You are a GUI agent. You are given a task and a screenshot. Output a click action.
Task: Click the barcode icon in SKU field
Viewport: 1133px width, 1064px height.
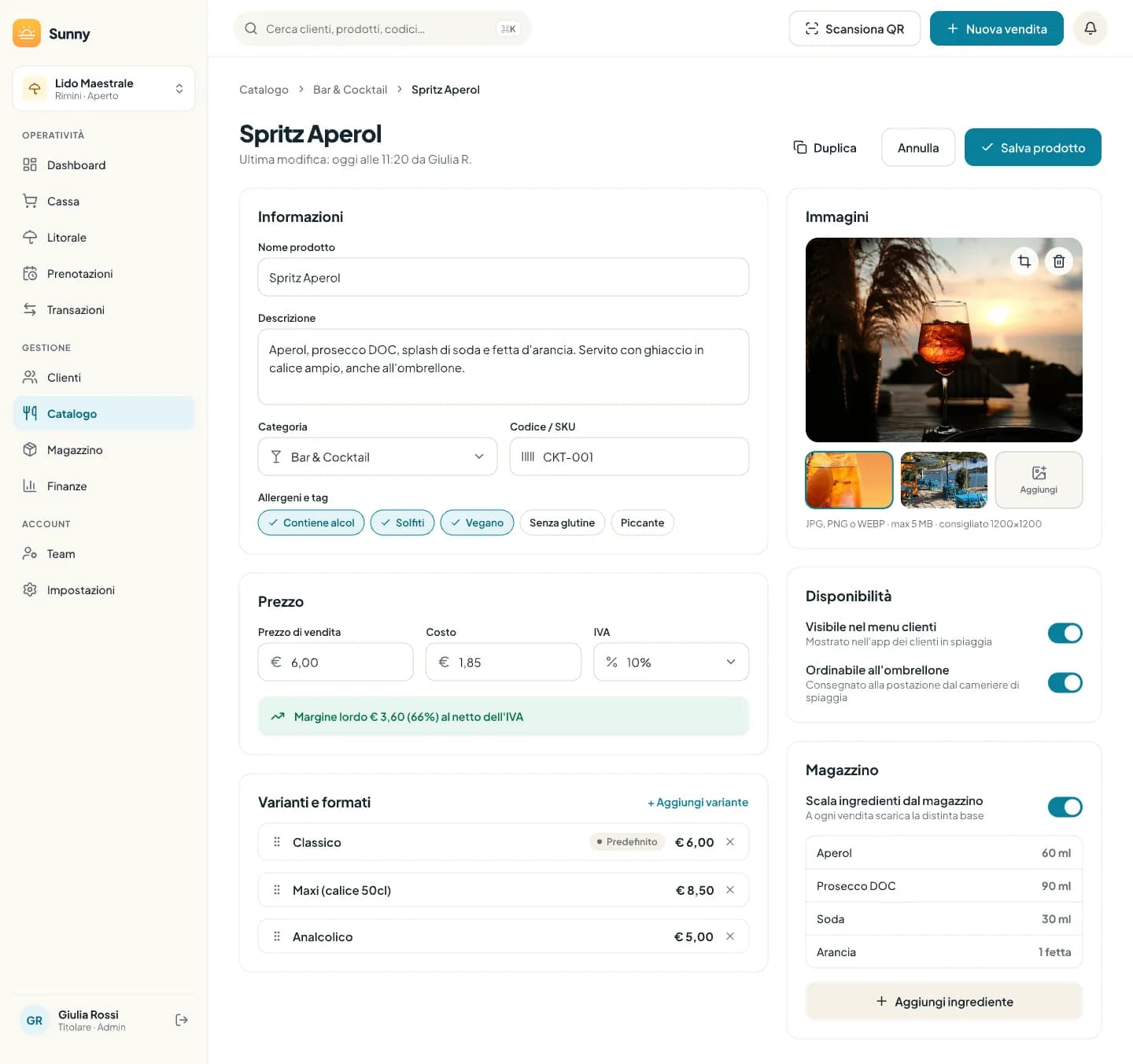tap(528, 456)
